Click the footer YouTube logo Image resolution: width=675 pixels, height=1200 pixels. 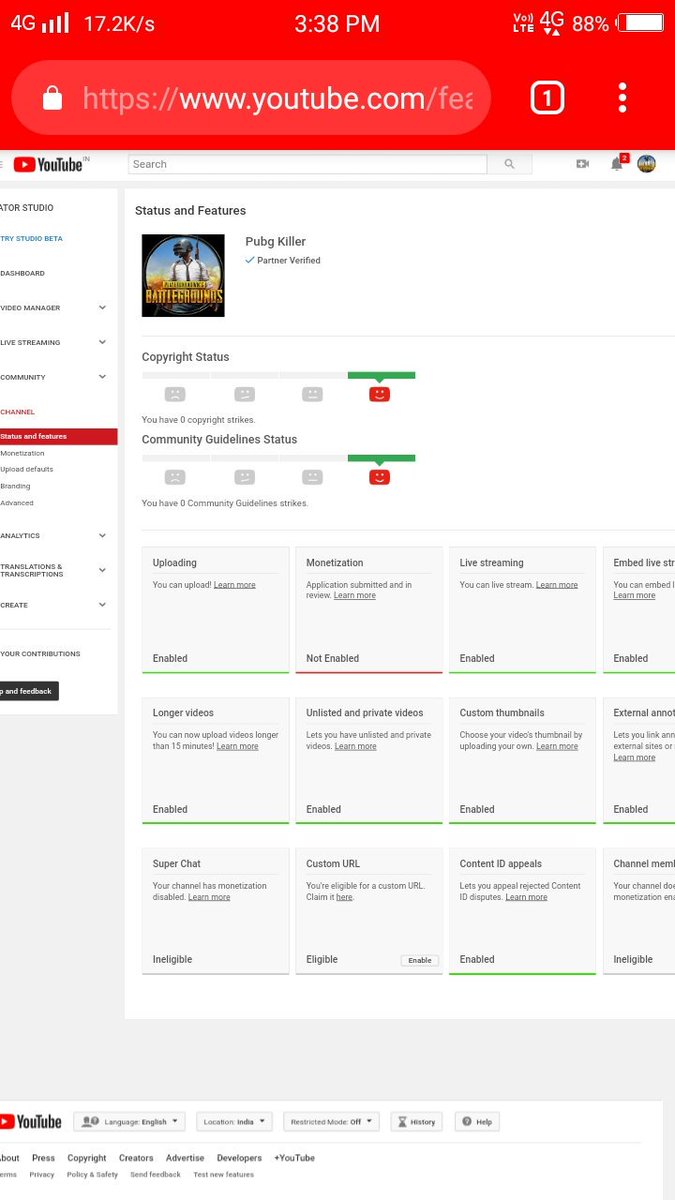31,1121
